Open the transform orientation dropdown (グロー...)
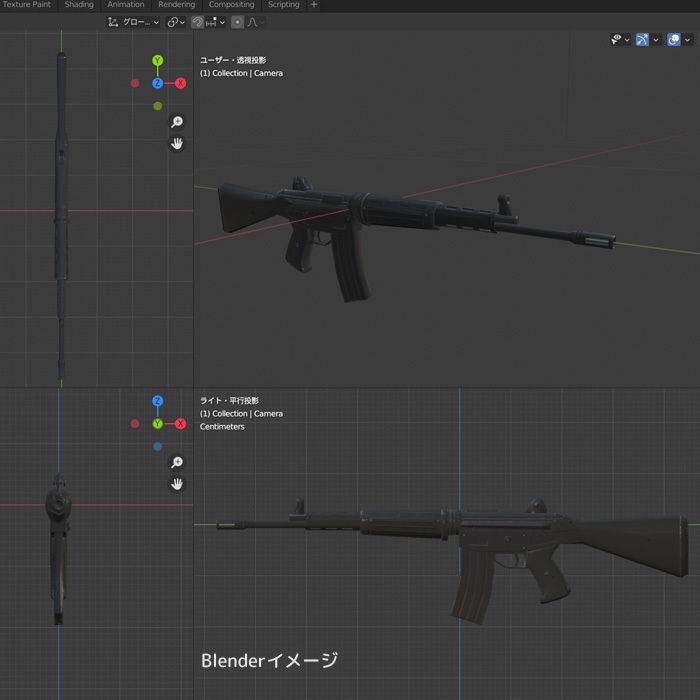 pos(133,22)
